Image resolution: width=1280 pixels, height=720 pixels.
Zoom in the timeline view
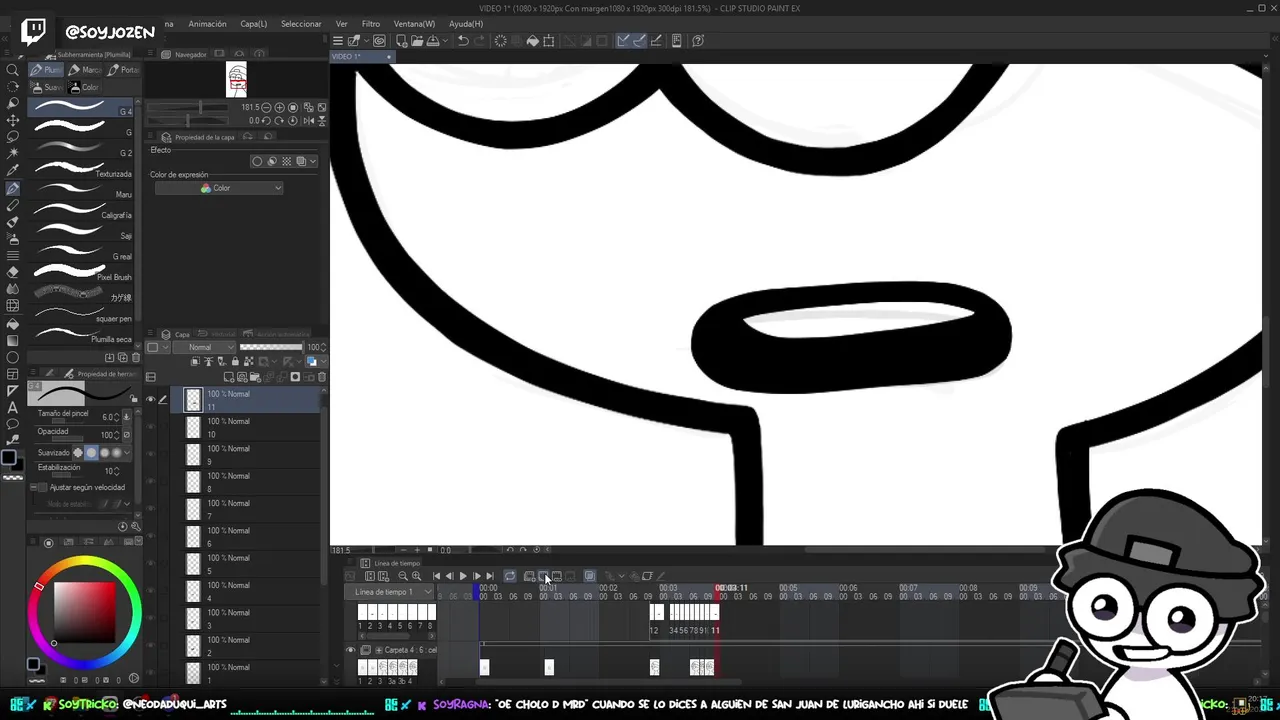[416, 576]
